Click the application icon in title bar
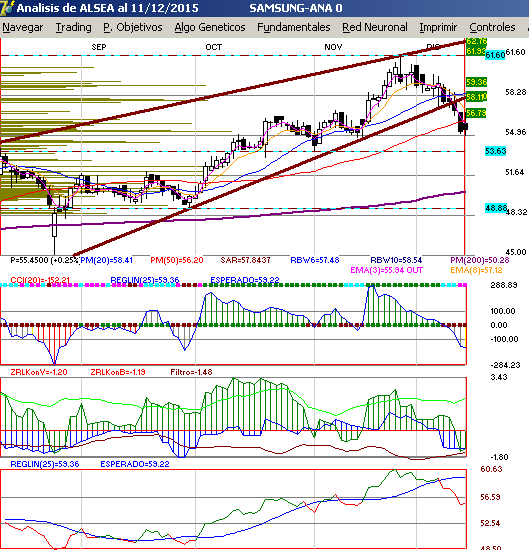Viewport: 529px width, 550px height. click(x=7, y=8)
